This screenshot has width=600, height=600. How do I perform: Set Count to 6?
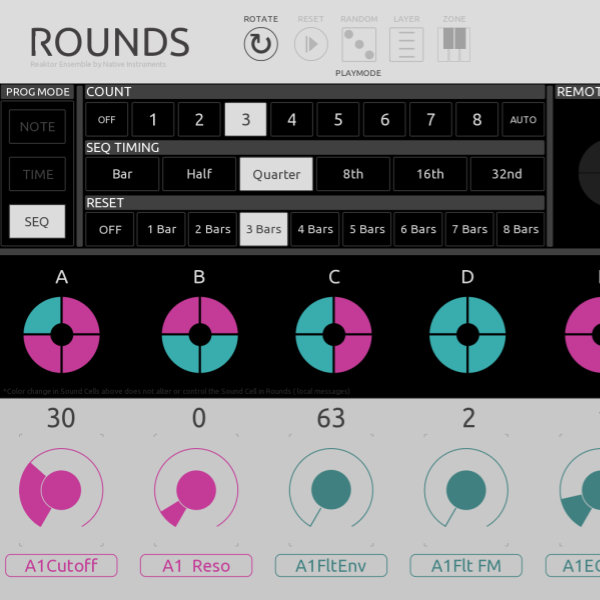385,119
